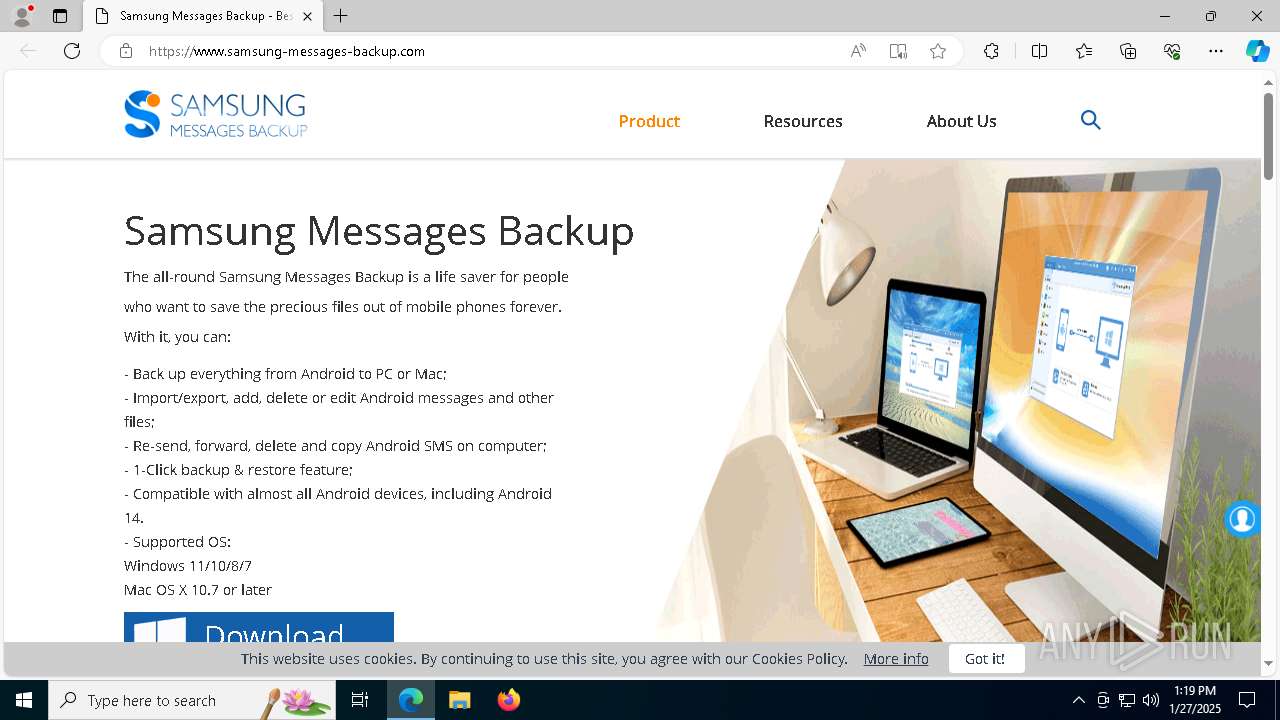Turn on Read aloud

tap(858, 51)
